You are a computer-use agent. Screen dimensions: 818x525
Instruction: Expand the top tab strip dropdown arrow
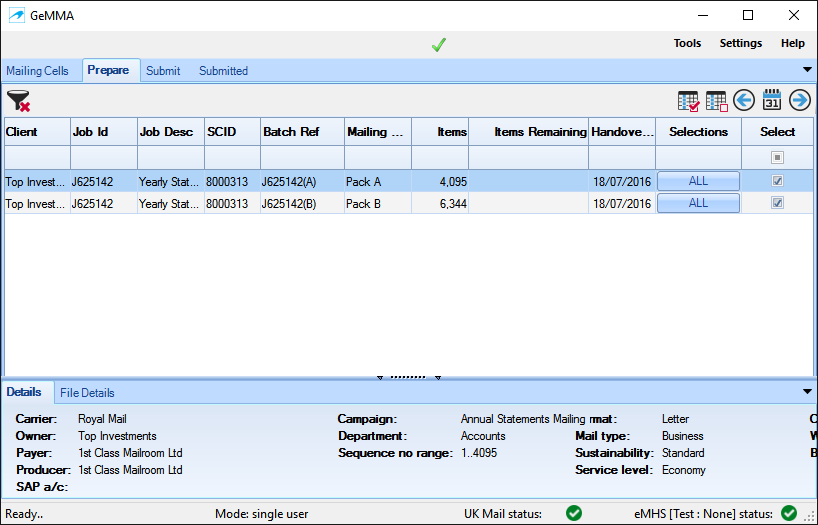807,70
